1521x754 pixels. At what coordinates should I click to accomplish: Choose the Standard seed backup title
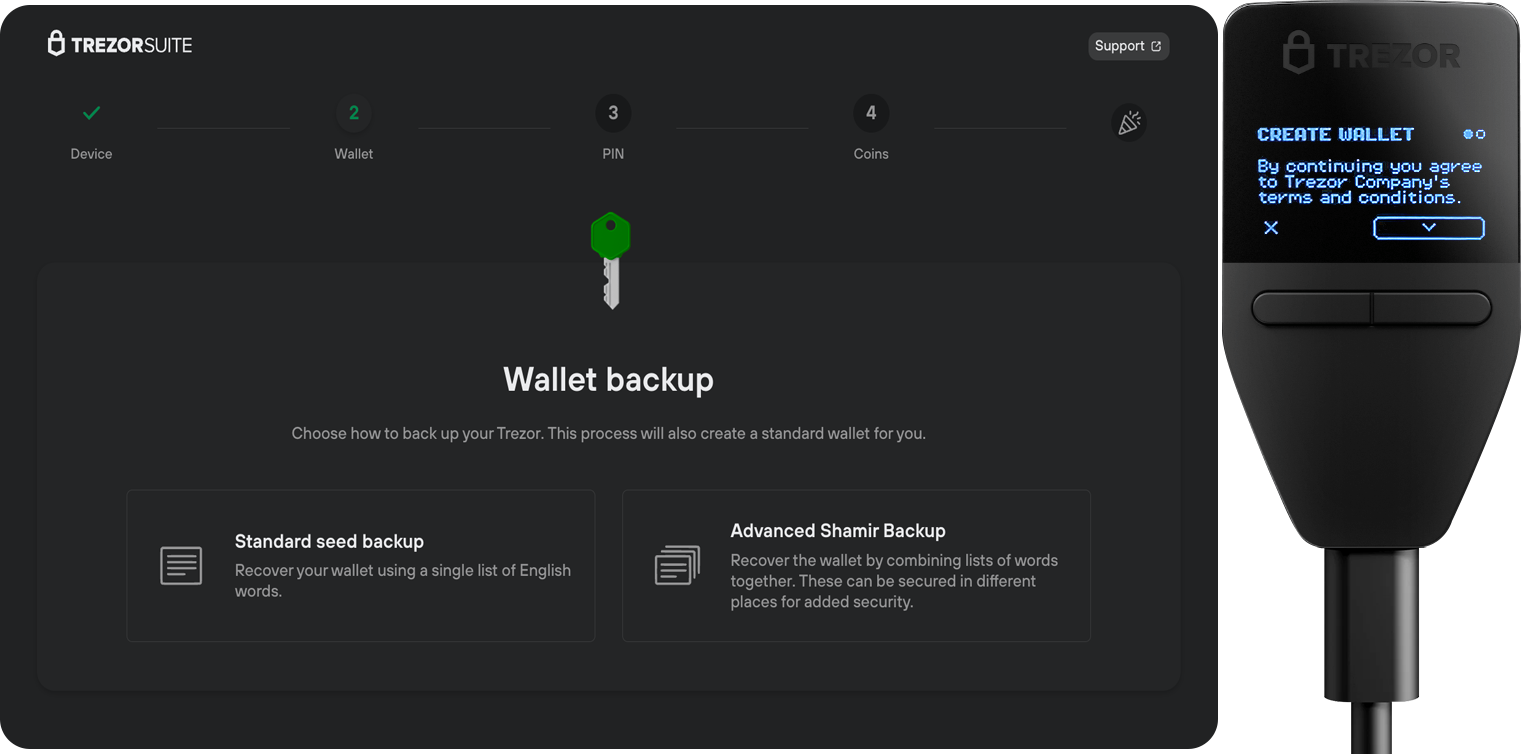pyautogui.click(x=329, y=541)
